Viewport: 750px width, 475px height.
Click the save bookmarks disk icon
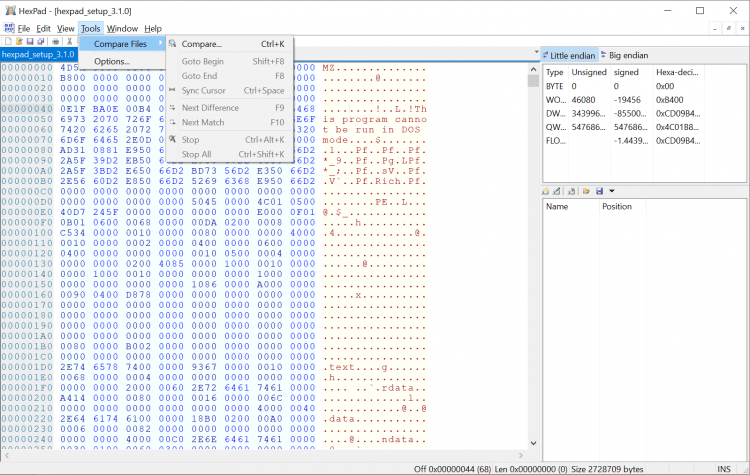598,191
